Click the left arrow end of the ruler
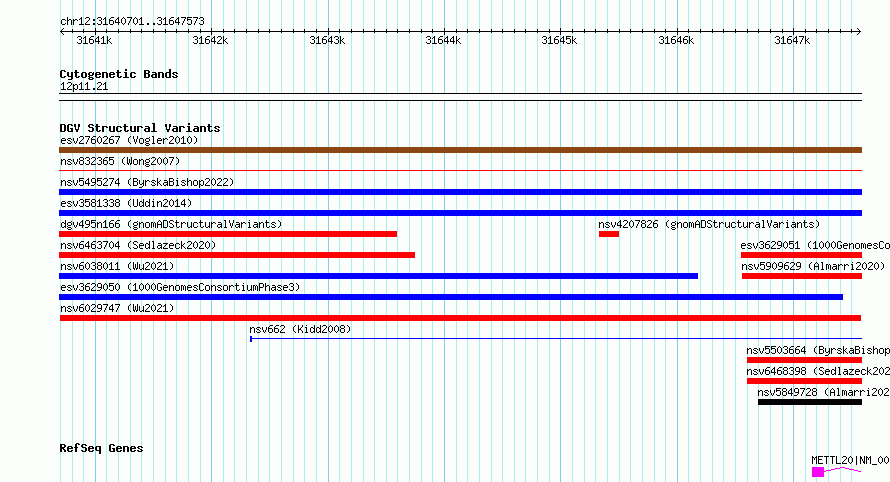The image size is (890, 482). pyautogui.click(x=62, y=31)
